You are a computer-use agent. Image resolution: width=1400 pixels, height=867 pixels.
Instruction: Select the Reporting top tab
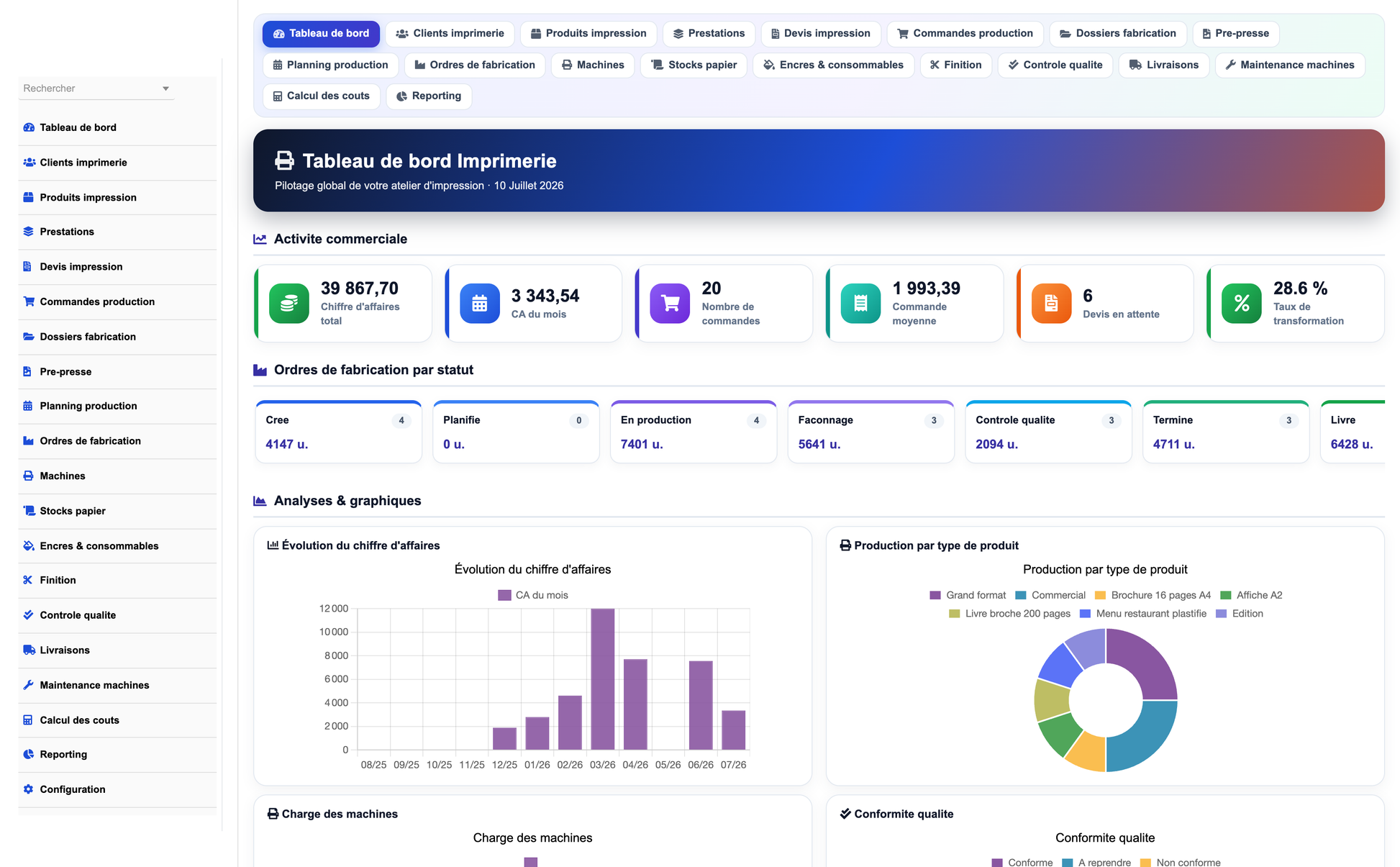[429, 96]
